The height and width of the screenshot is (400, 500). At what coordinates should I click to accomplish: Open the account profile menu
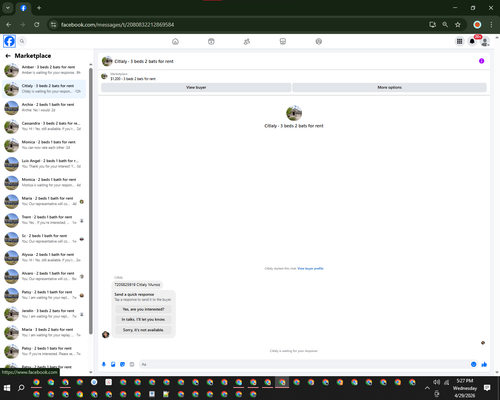485,41
